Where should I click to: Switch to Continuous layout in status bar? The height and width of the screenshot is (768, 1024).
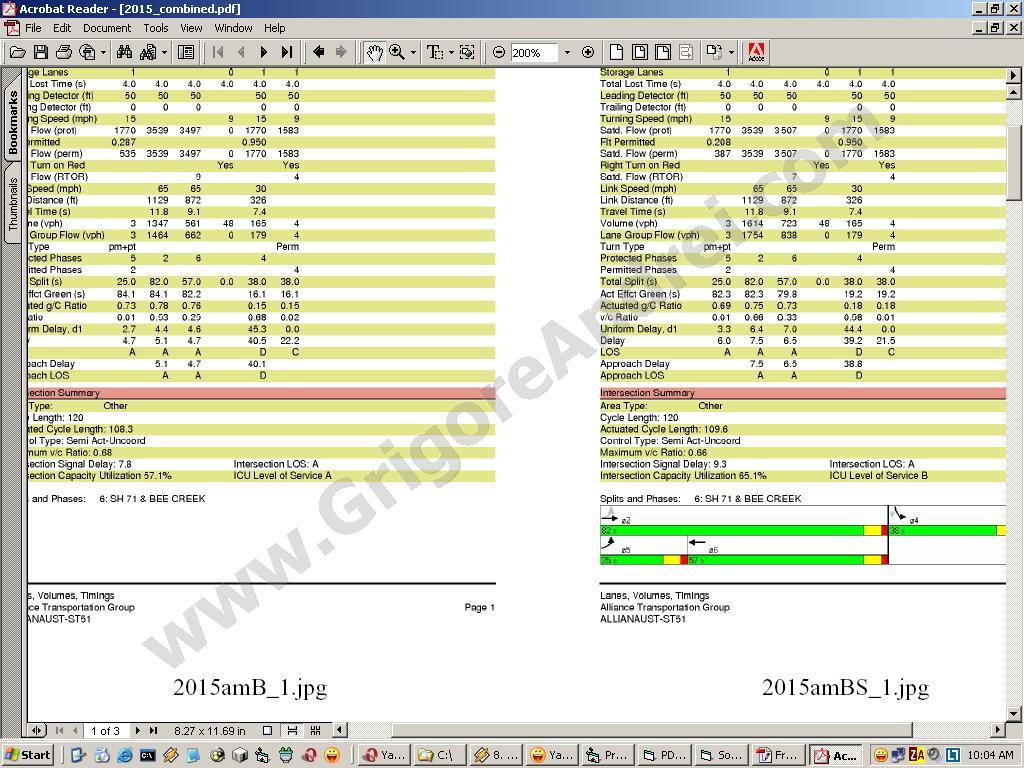(293, 730)
